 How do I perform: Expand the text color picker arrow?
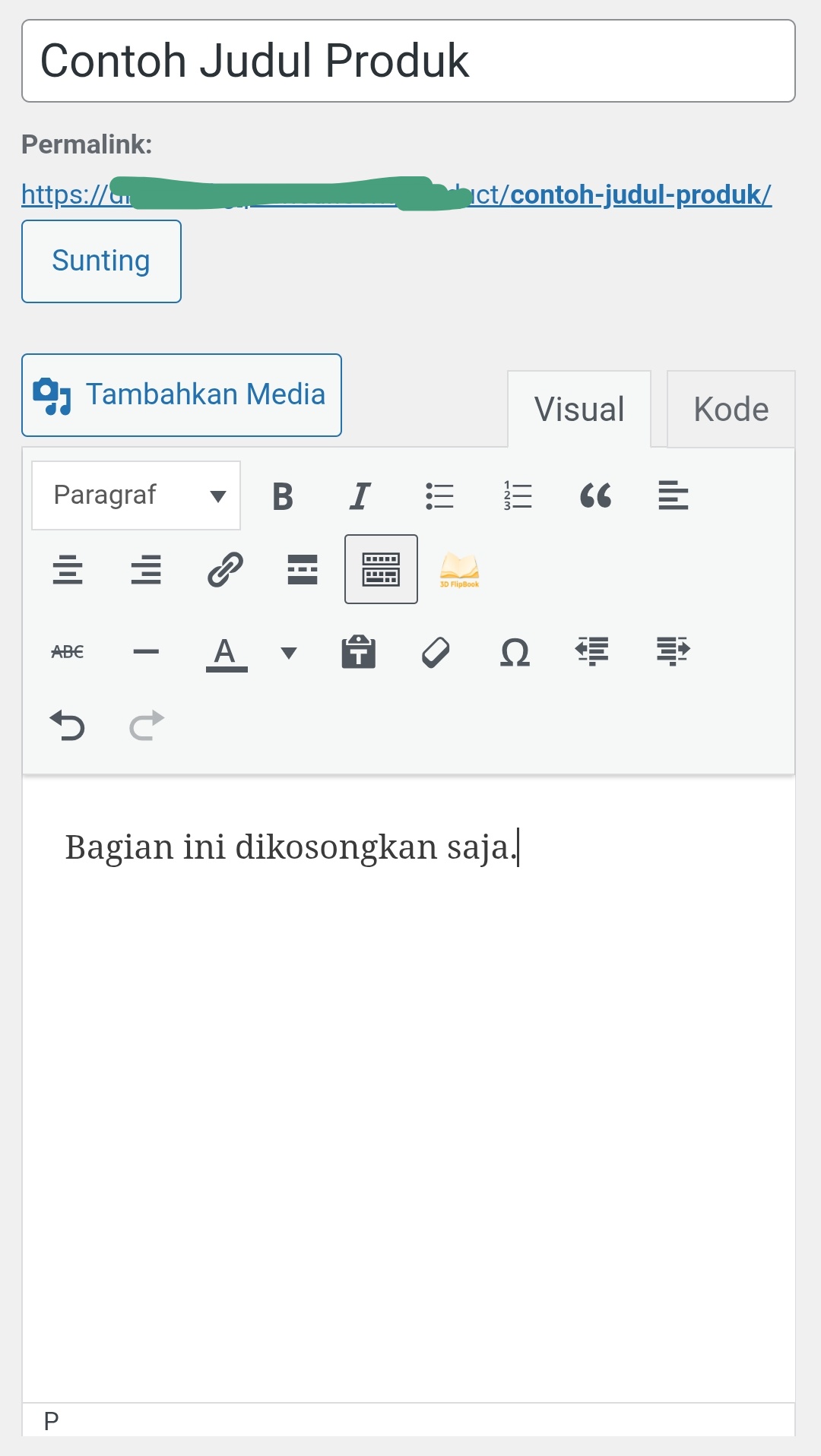[x=289, y=652]
